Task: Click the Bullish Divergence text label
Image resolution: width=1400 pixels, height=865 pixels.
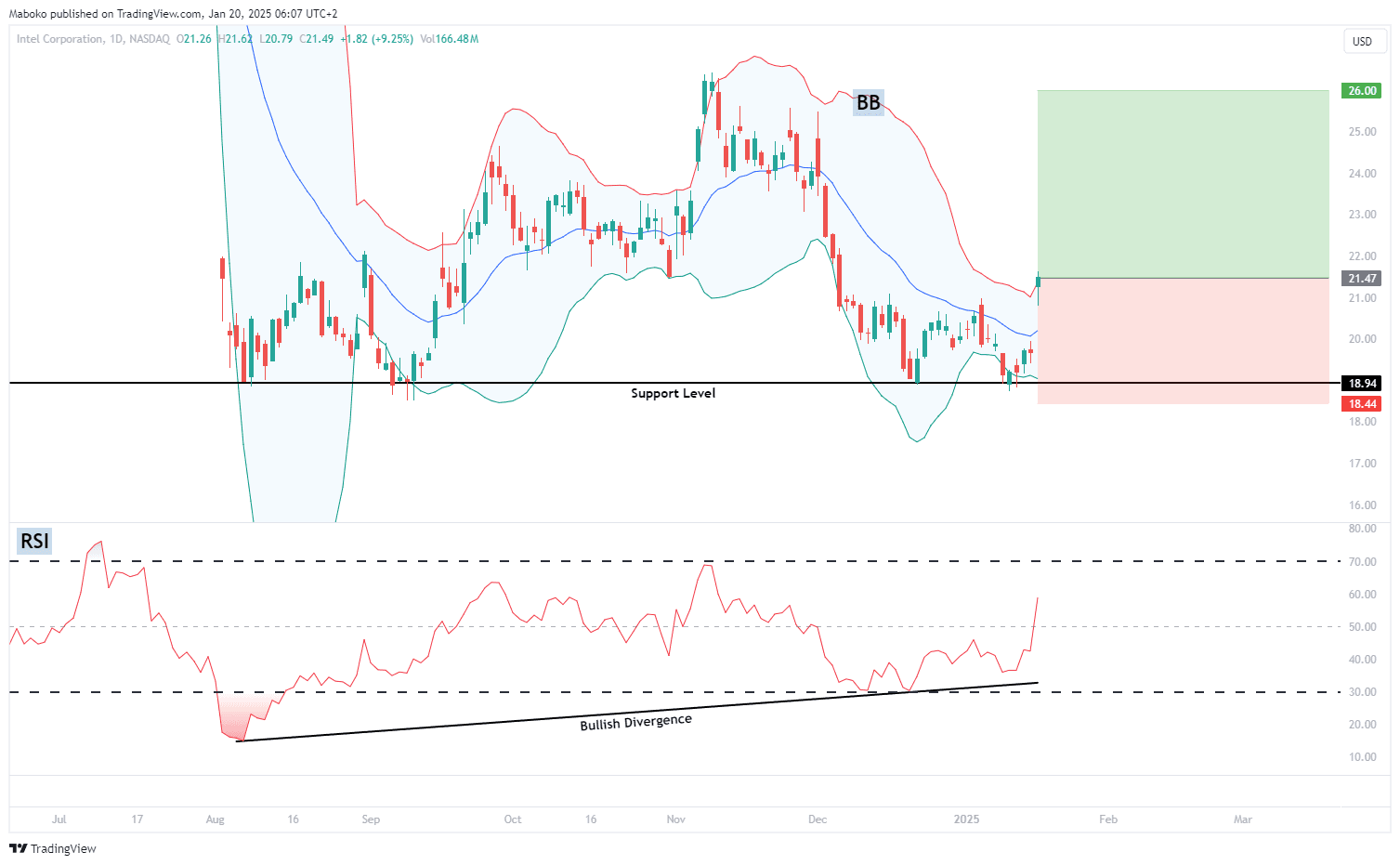Action: pyautogui.click(x=636, y=722)
